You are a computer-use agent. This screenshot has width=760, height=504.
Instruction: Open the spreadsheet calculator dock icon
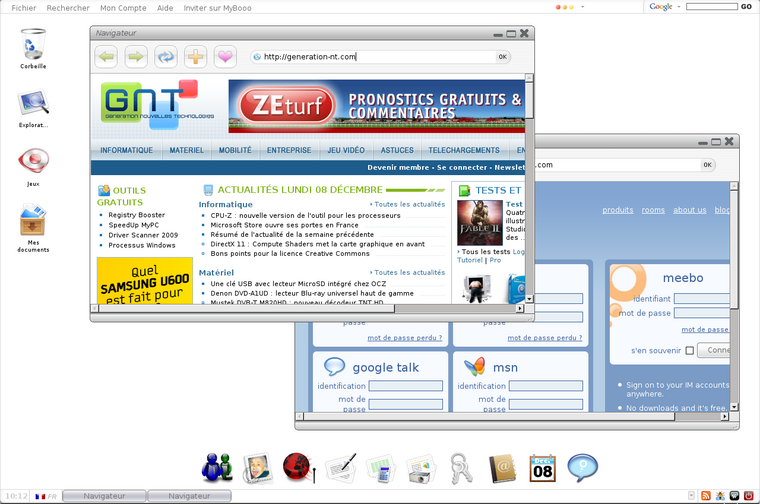(380, 468)
